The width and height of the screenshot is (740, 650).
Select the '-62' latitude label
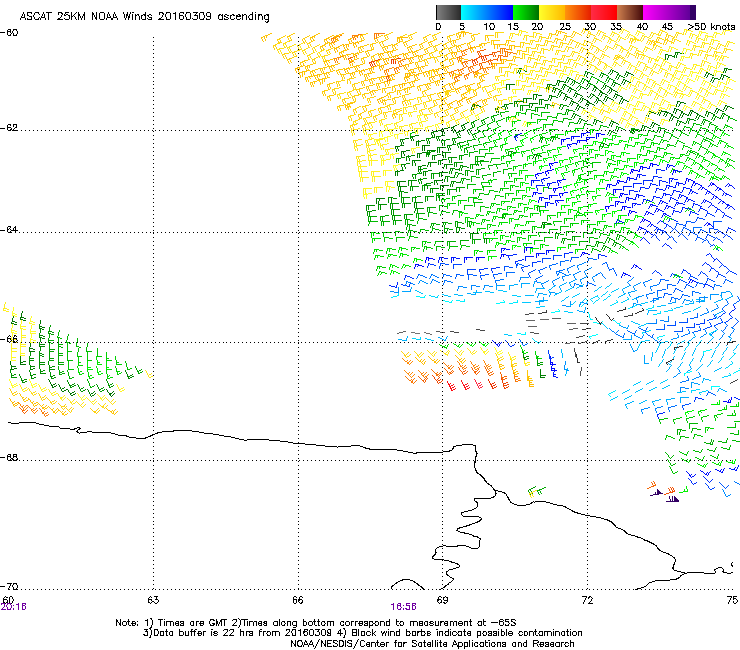coord(9,128)
